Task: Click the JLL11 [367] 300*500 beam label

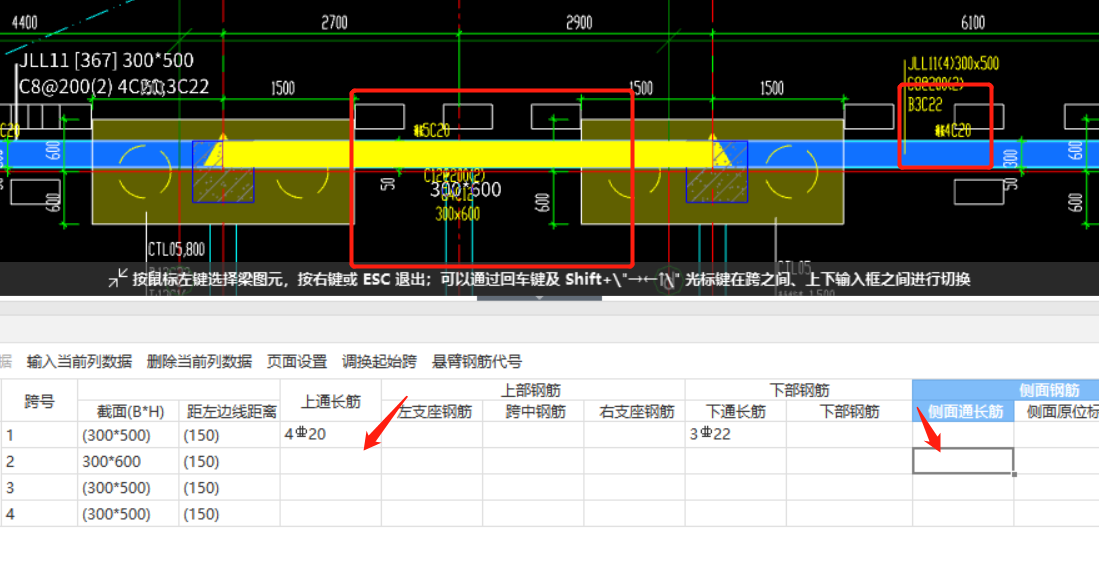Action: (107, 60)
